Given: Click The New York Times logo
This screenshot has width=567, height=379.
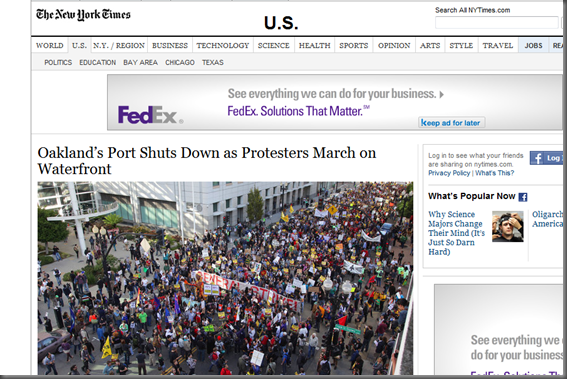Looking at the screenshot, I should (83, 14).
